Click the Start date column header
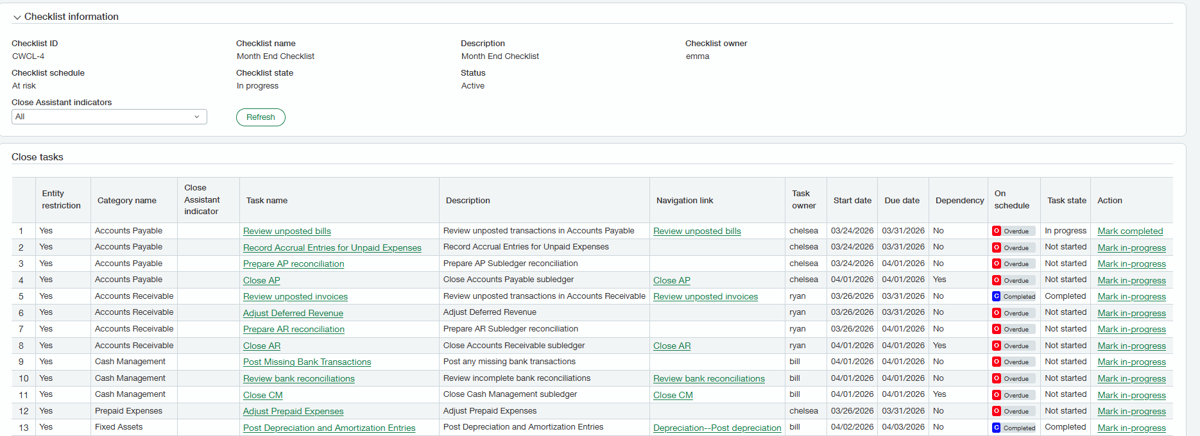Screen dimensions: 1200x436 [x=852, y=200]
